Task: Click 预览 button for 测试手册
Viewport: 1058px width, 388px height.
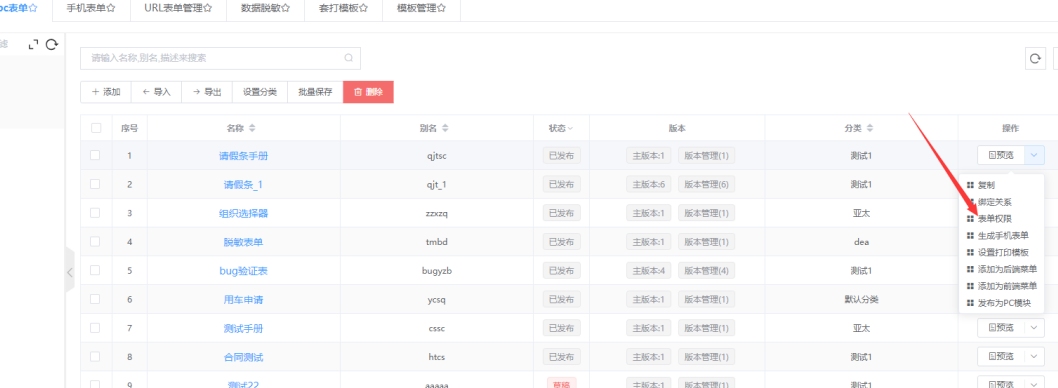Action: pyautogui.click(x=1001, y=328)
